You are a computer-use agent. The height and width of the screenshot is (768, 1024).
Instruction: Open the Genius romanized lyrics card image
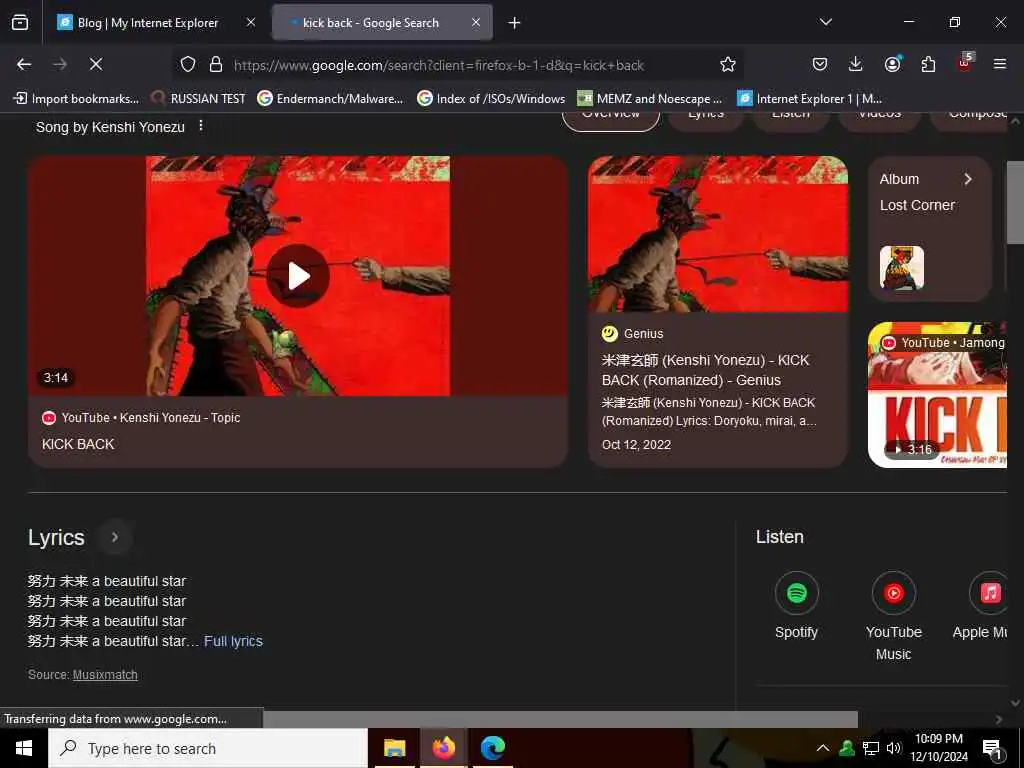[x=718, y=234]
